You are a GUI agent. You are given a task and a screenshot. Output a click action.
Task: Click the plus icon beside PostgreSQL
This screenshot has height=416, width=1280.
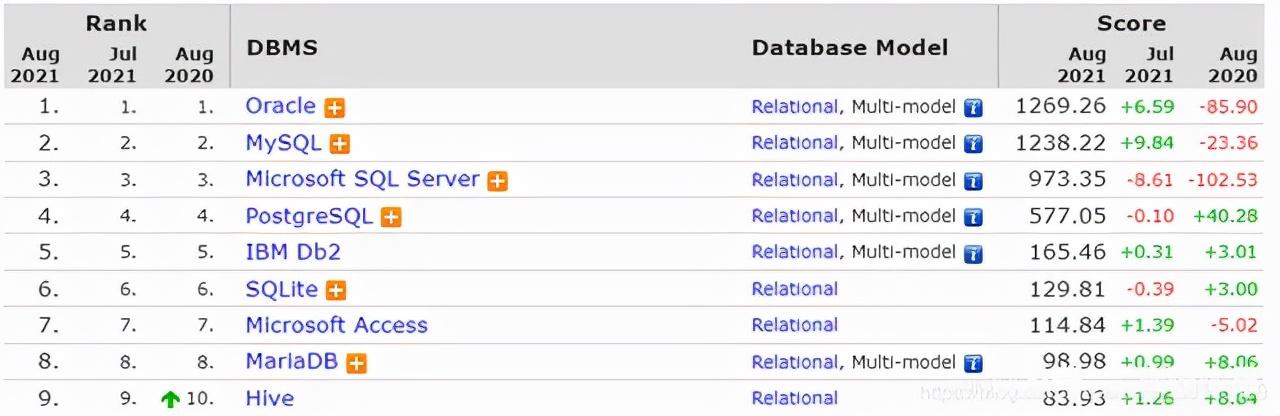point(391,217)
